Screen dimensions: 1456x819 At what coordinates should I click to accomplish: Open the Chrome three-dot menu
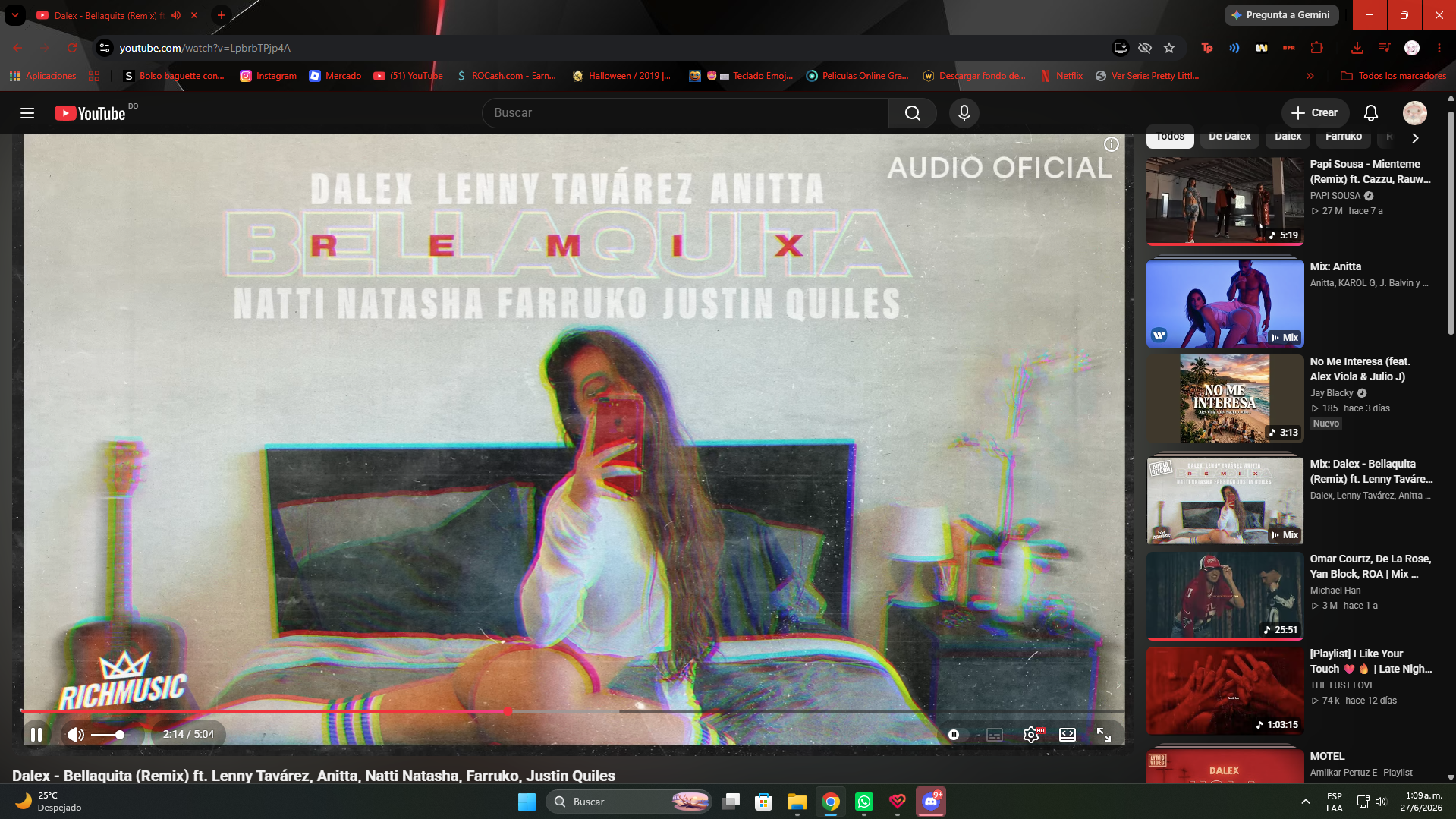point(1439,48)
